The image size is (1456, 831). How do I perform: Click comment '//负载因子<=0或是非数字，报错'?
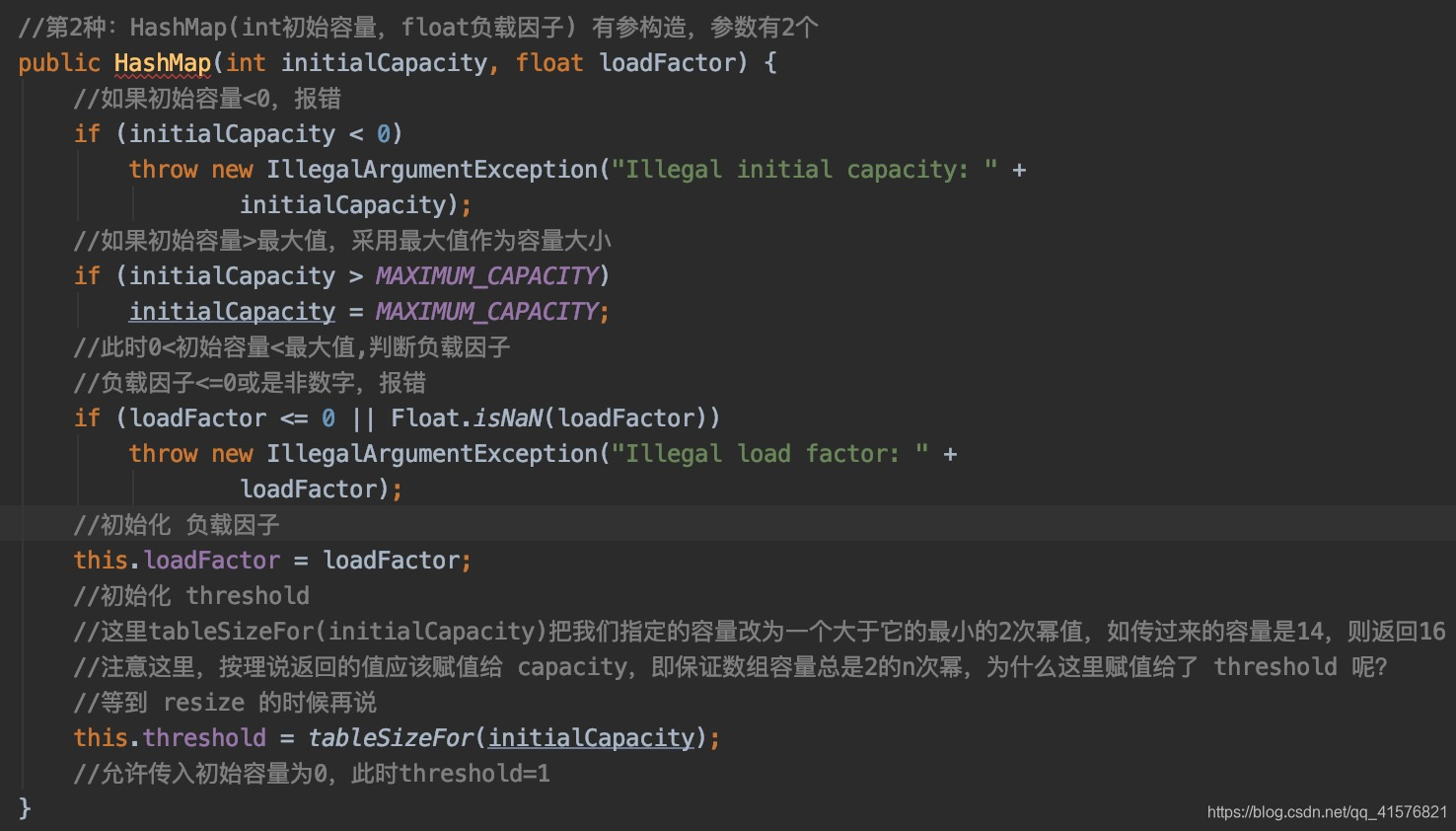(250, 383)
